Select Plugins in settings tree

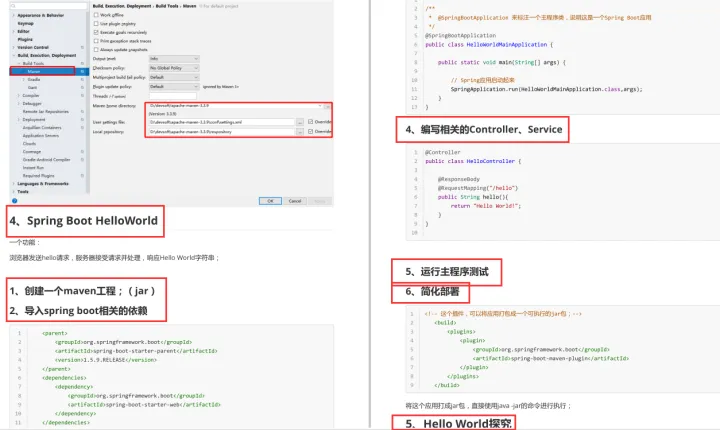tap(25, 40)
